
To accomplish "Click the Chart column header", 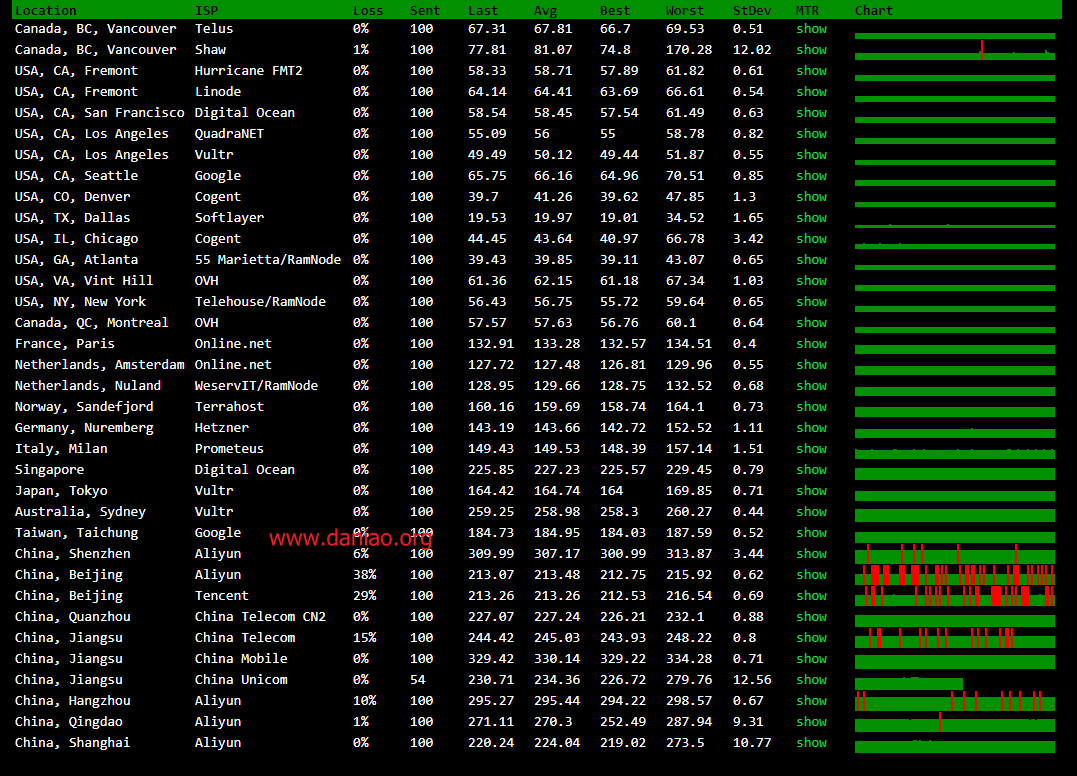I will click(874, 11).
